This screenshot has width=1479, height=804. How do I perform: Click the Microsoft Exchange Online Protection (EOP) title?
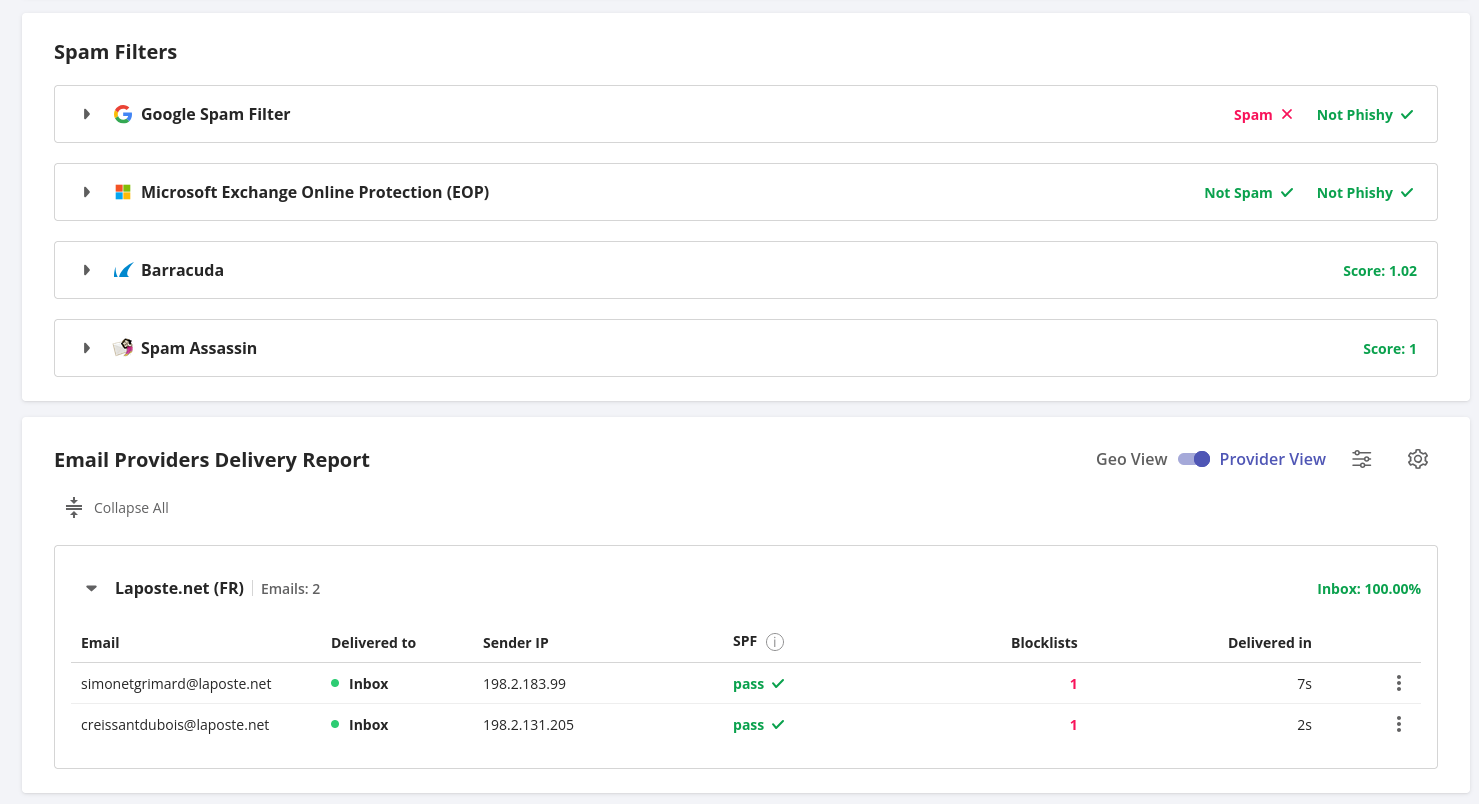(x=315, y=192)
